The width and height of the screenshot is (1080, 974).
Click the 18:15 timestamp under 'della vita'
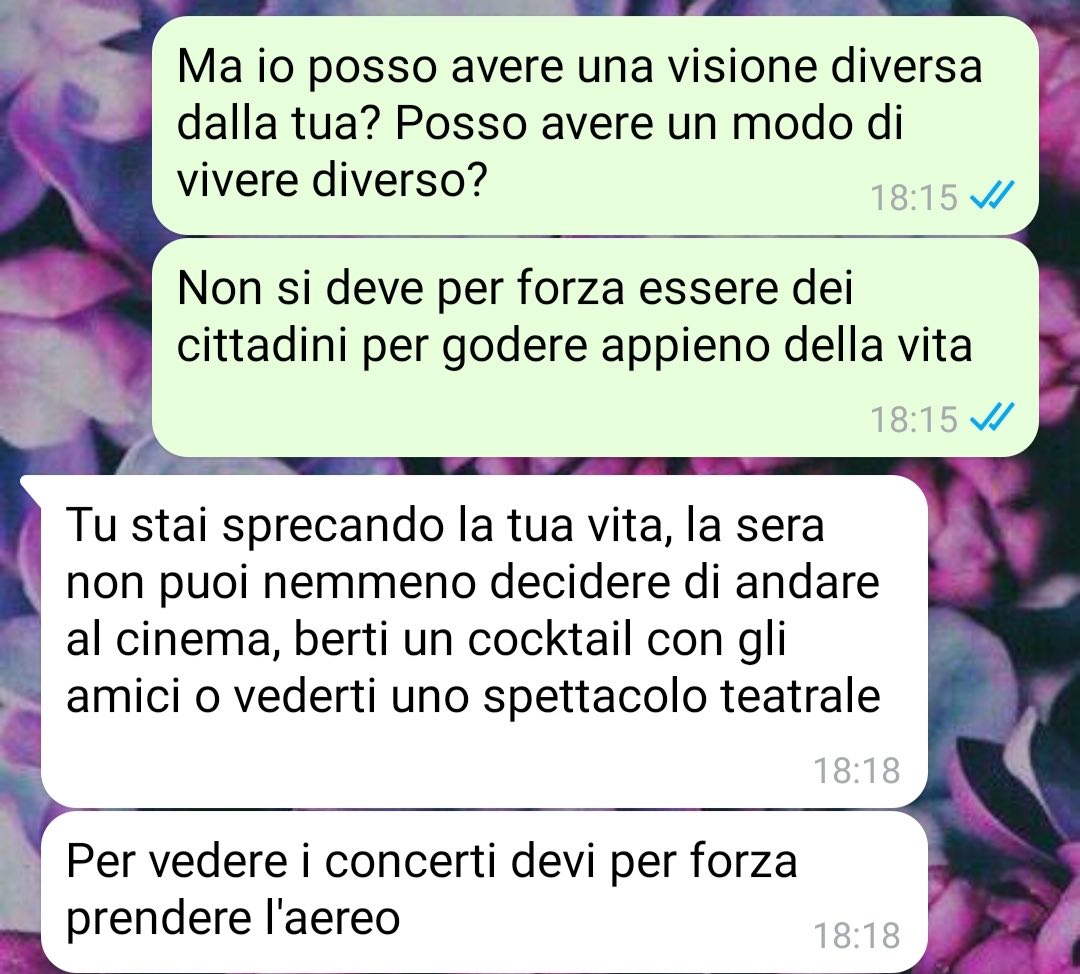tap(914, 419)
